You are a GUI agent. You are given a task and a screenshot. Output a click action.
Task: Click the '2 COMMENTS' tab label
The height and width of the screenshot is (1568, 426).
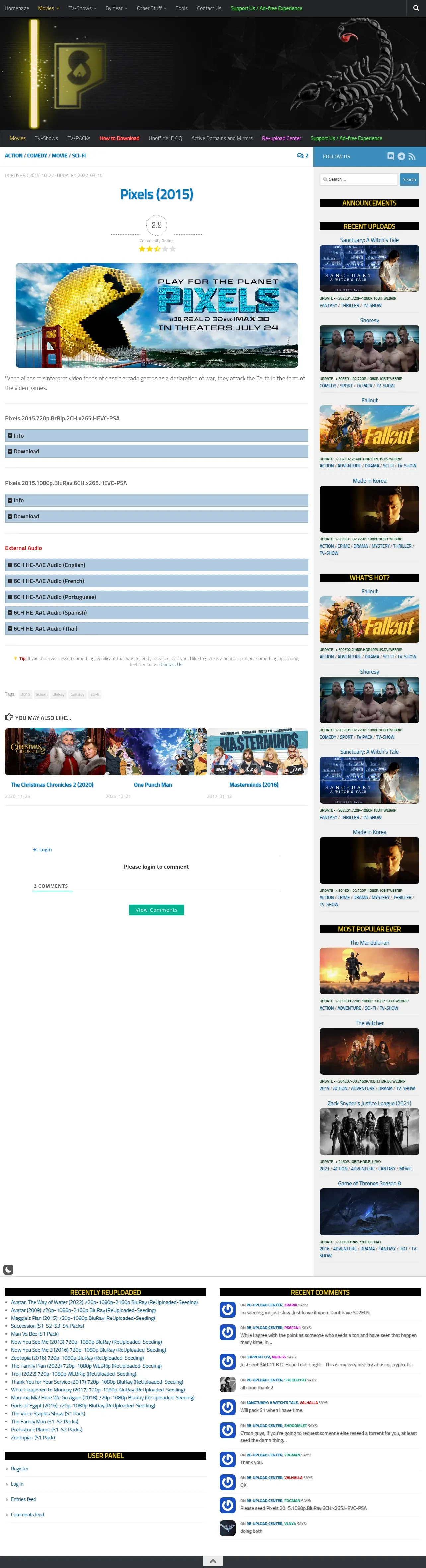[x=51, y=886]
